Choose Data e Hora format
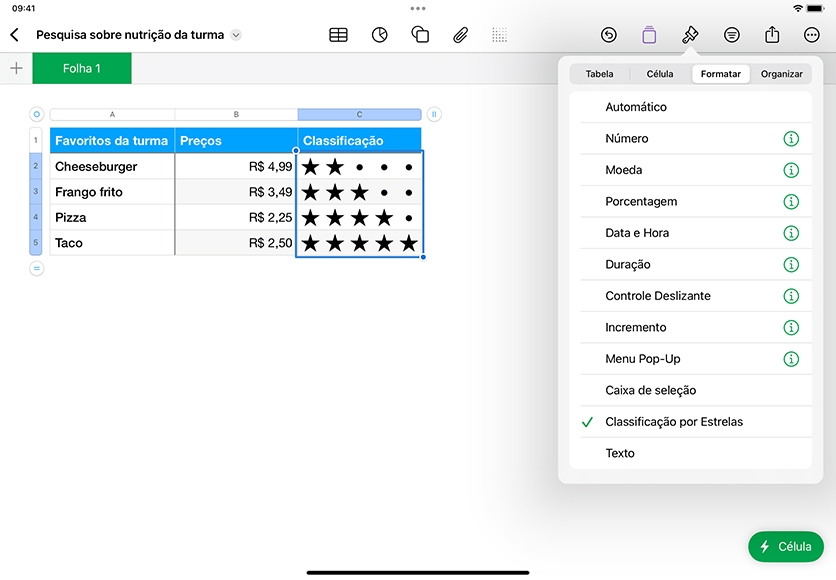Image resolution: width=836 pixels, height=580 pixels. [x=690, y=233]
